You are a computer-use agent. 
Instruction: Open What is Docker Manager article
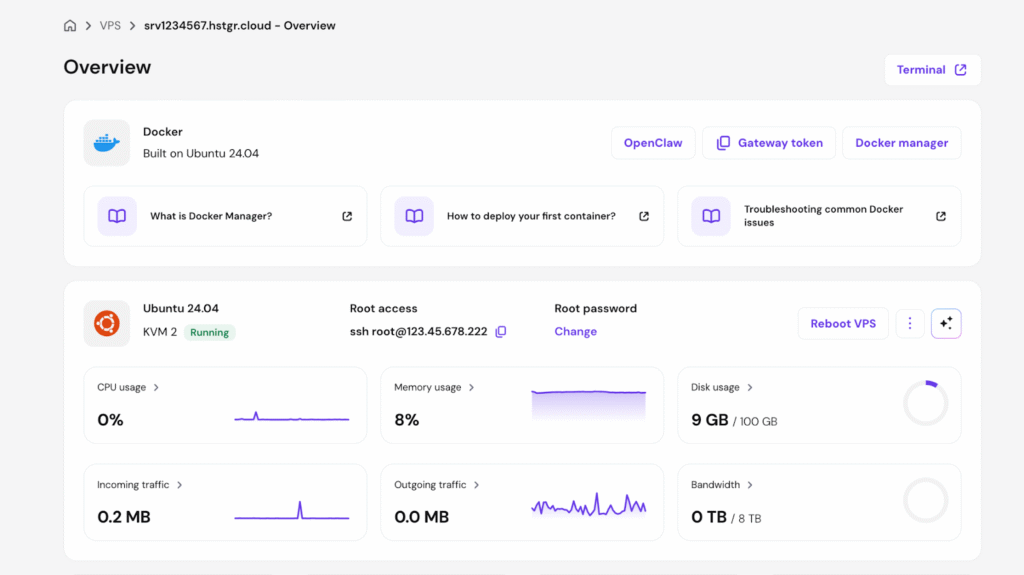(225, 216)
